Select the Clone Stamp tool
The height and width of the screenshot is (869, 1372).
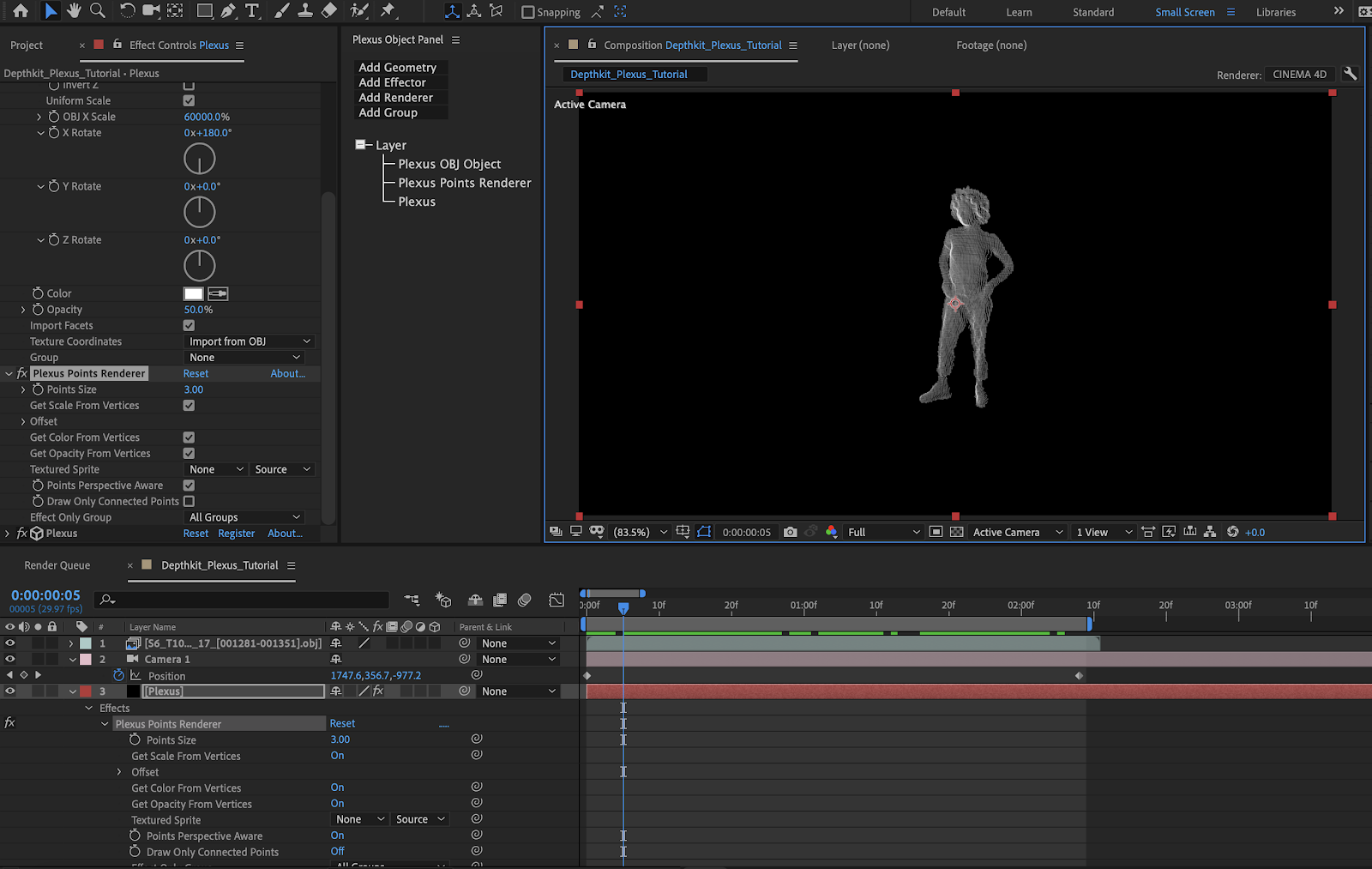click(305, 11)
